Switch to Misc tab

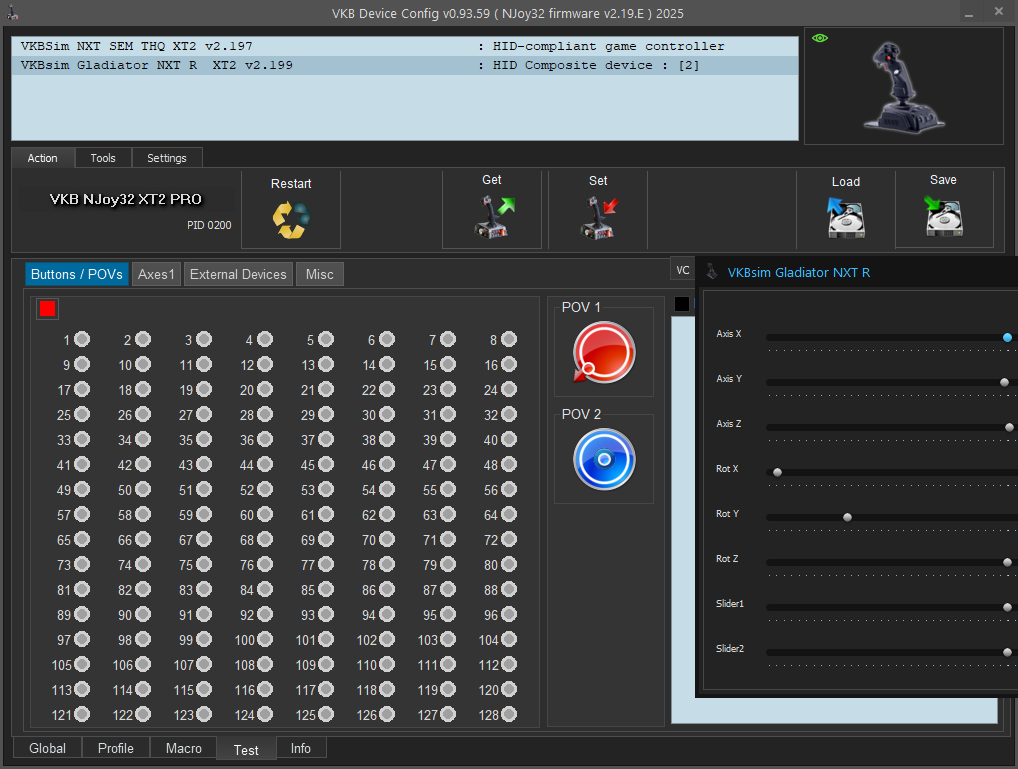[x=319, y=274]
